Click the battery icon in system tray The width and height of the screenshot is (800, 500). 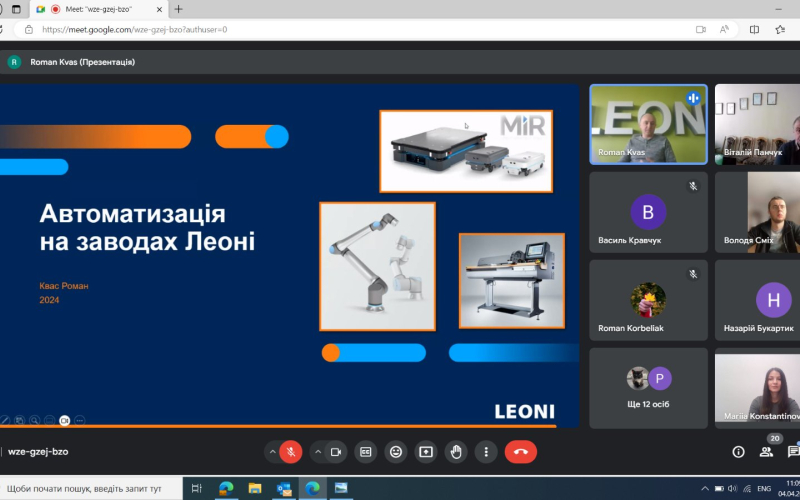[x=719, y=488]
